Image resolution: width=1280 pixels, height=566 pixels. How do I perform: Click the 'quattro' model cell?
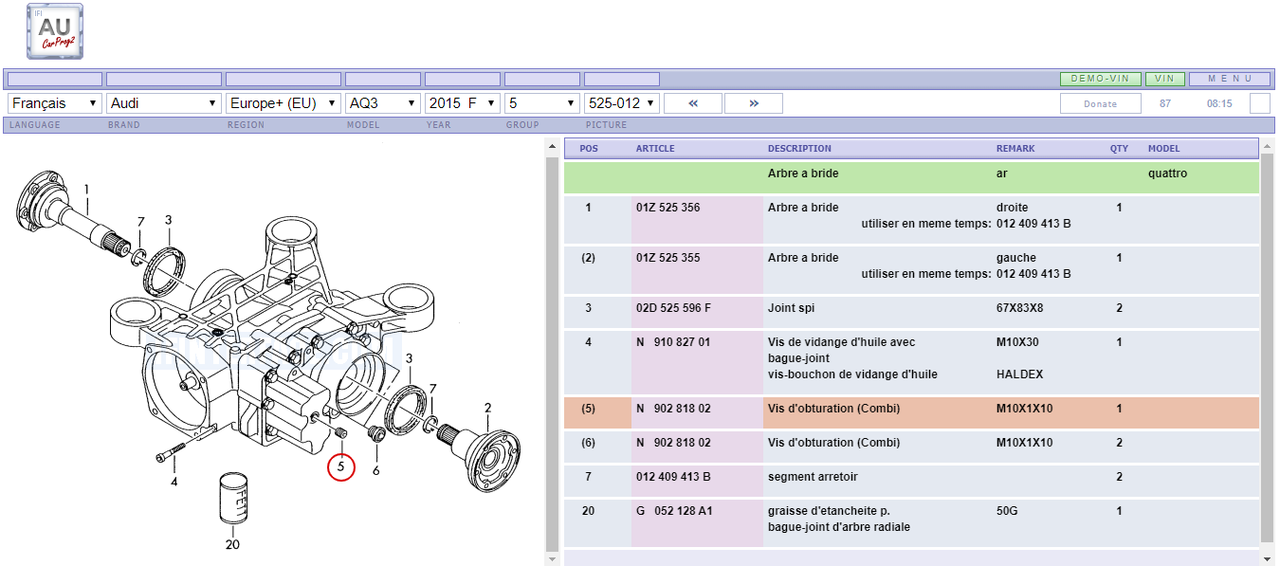click(1168, 174)
